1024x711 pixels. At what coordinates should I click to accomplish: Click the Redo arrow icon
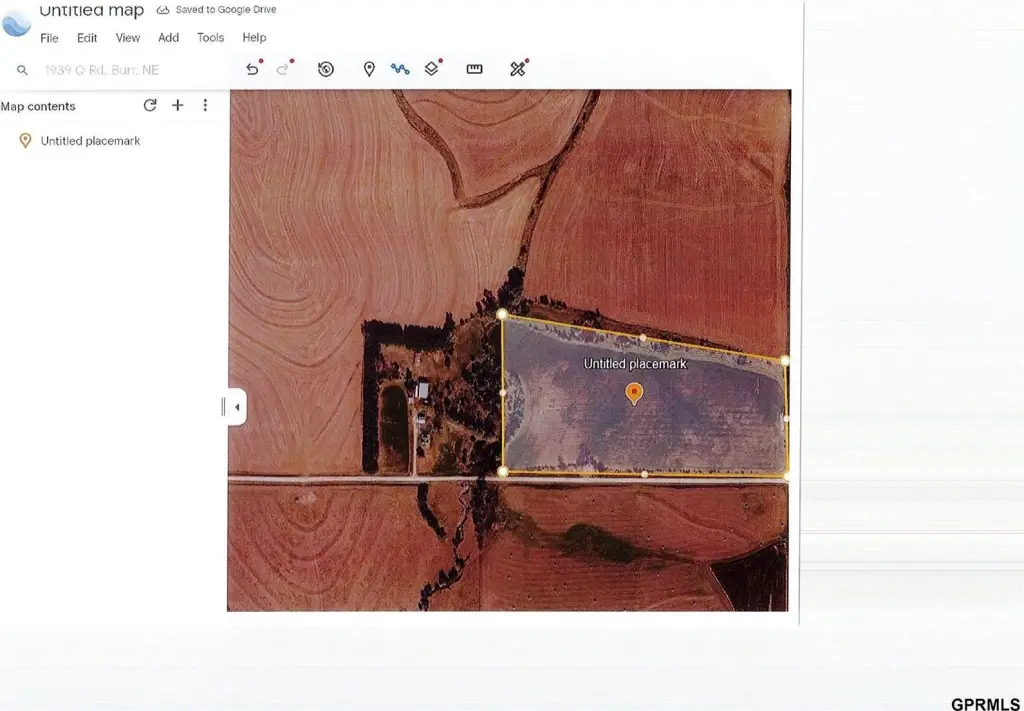pos(283,69)
